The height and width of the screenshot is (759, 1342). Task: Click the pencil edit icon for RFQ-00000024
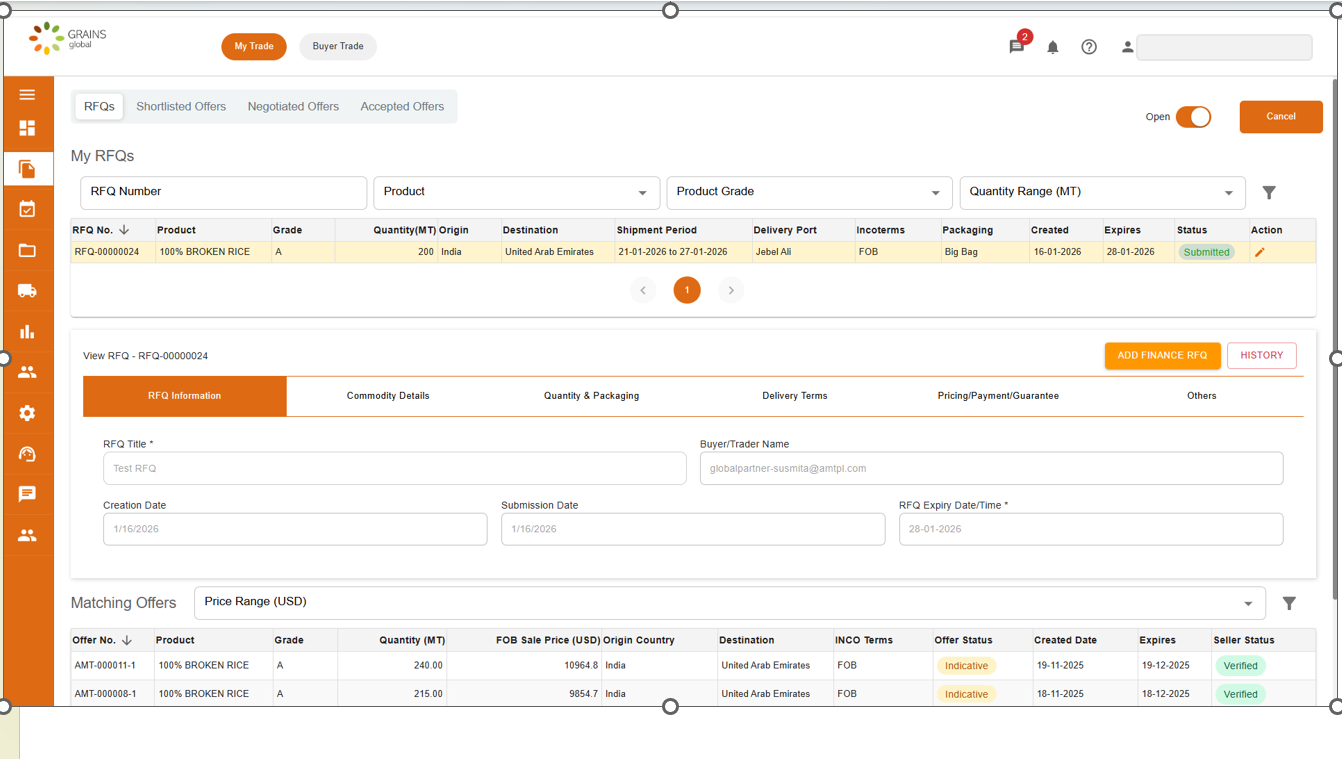coord(1259,252)
